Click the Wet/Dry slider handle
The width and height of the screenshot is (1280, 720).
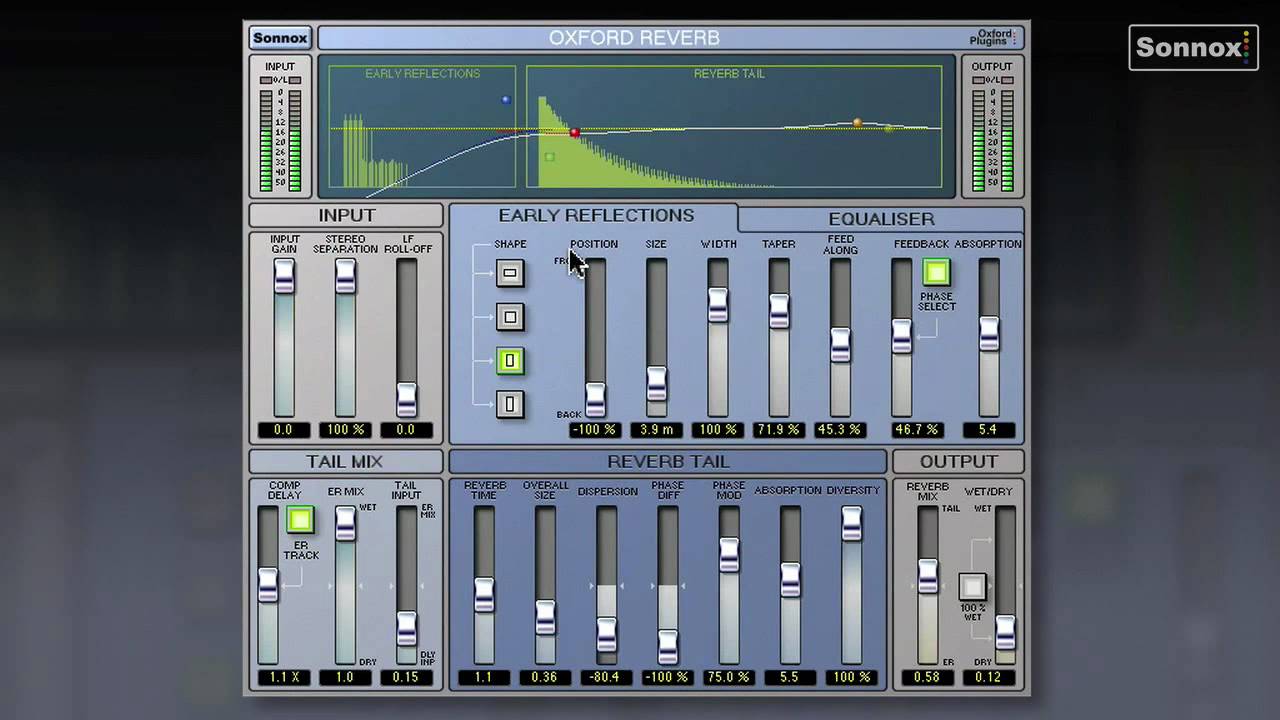1005,632
